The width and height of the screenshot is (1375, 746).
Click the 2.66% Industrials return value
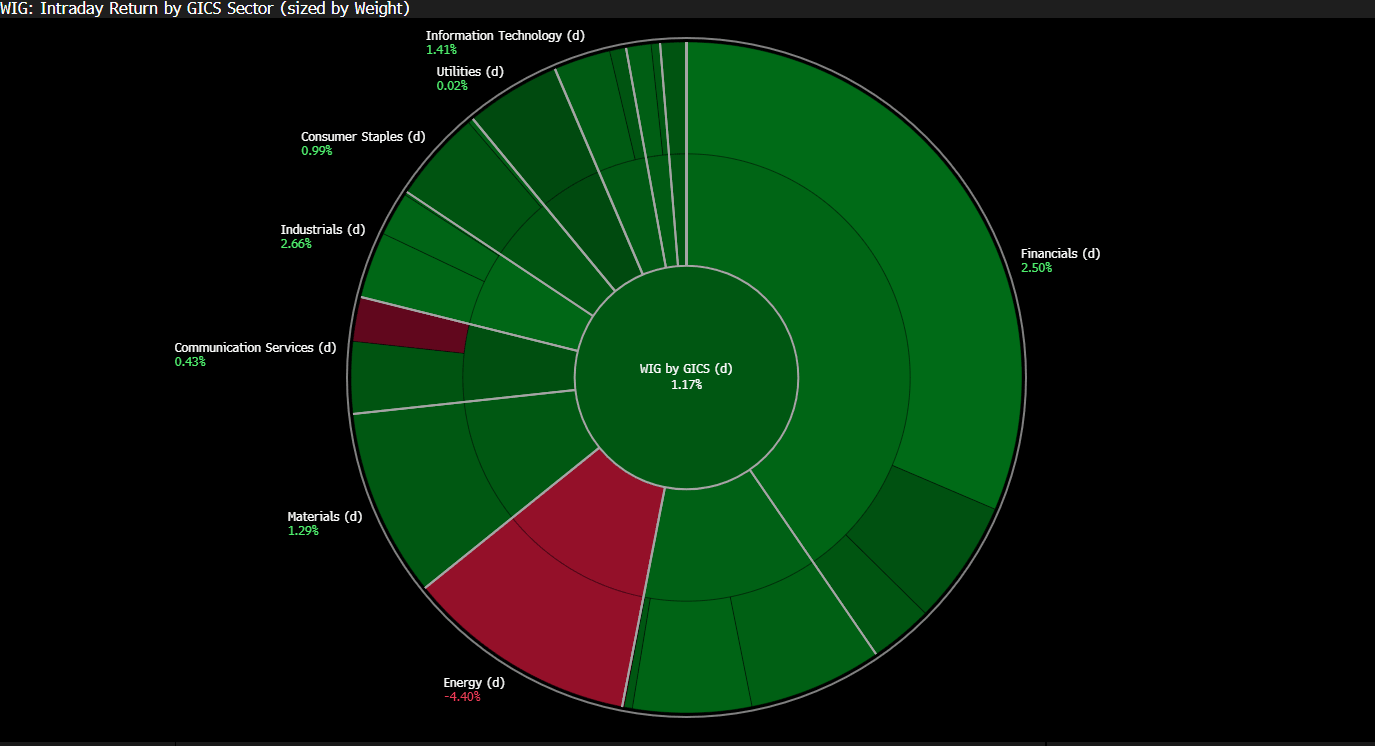pos(296,244)
